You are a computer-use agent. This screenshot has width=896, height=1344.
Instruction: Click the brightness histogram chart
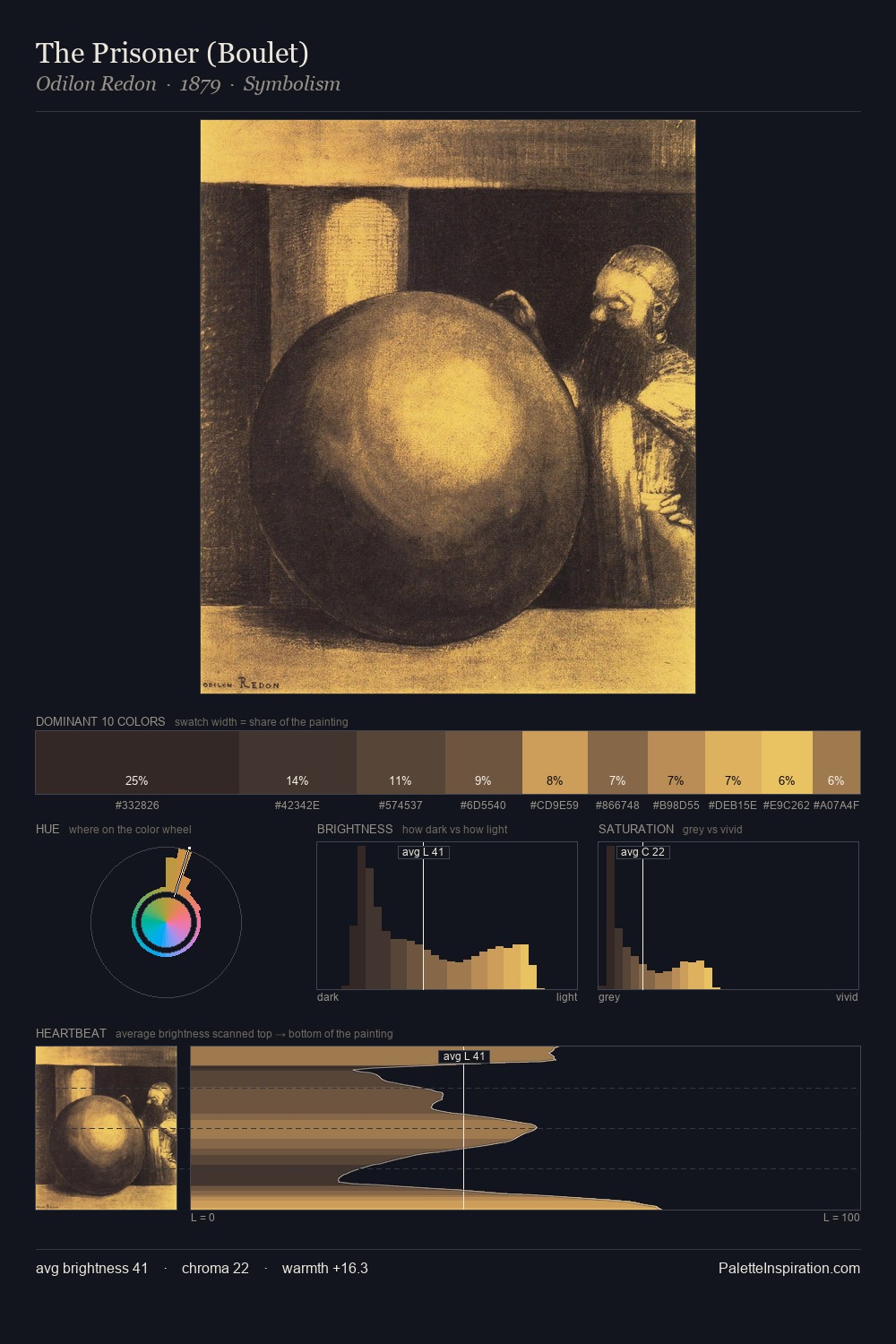(447, 916)
